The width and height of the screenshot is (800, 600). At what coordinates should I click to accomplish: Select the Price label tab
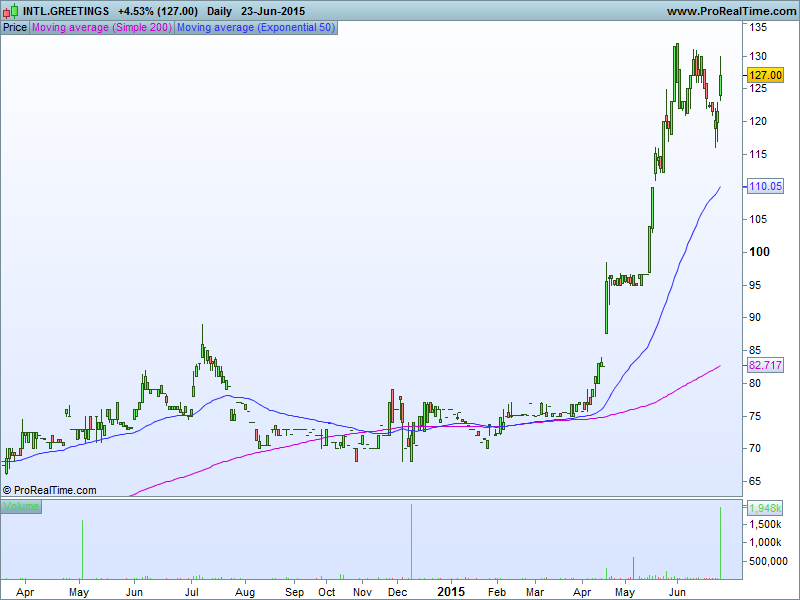(15, 28)
